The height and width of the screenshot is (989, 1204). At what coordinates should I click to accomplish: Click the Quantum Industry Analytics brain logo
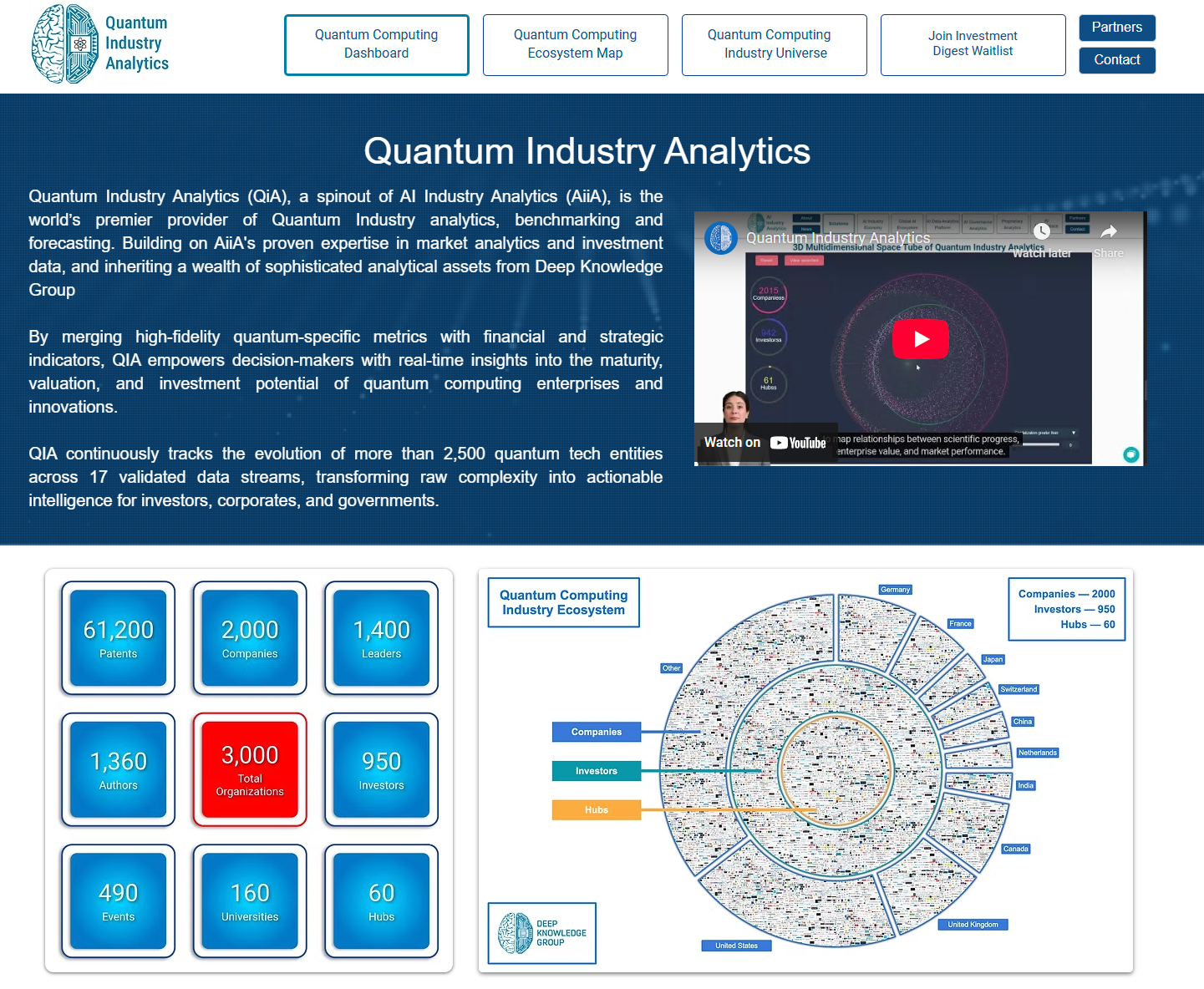click(x=64, y=44)
